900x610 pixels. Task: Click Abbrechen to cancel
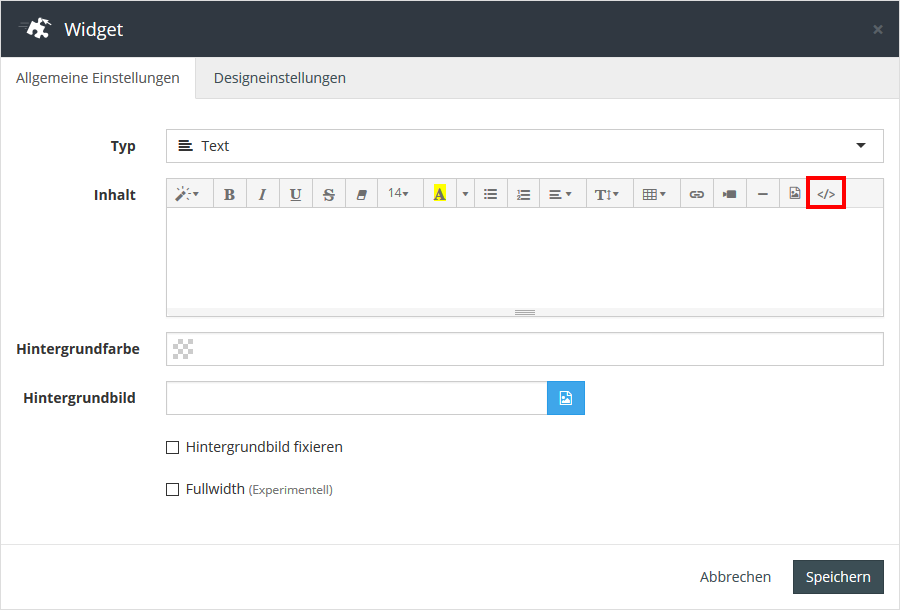point(735,577)
